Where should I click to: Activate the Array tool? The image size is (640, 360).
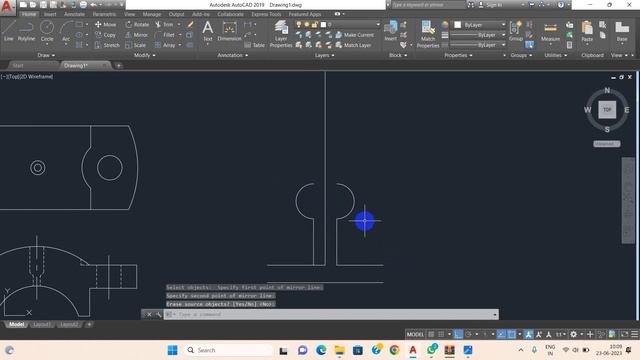[165, 45]
